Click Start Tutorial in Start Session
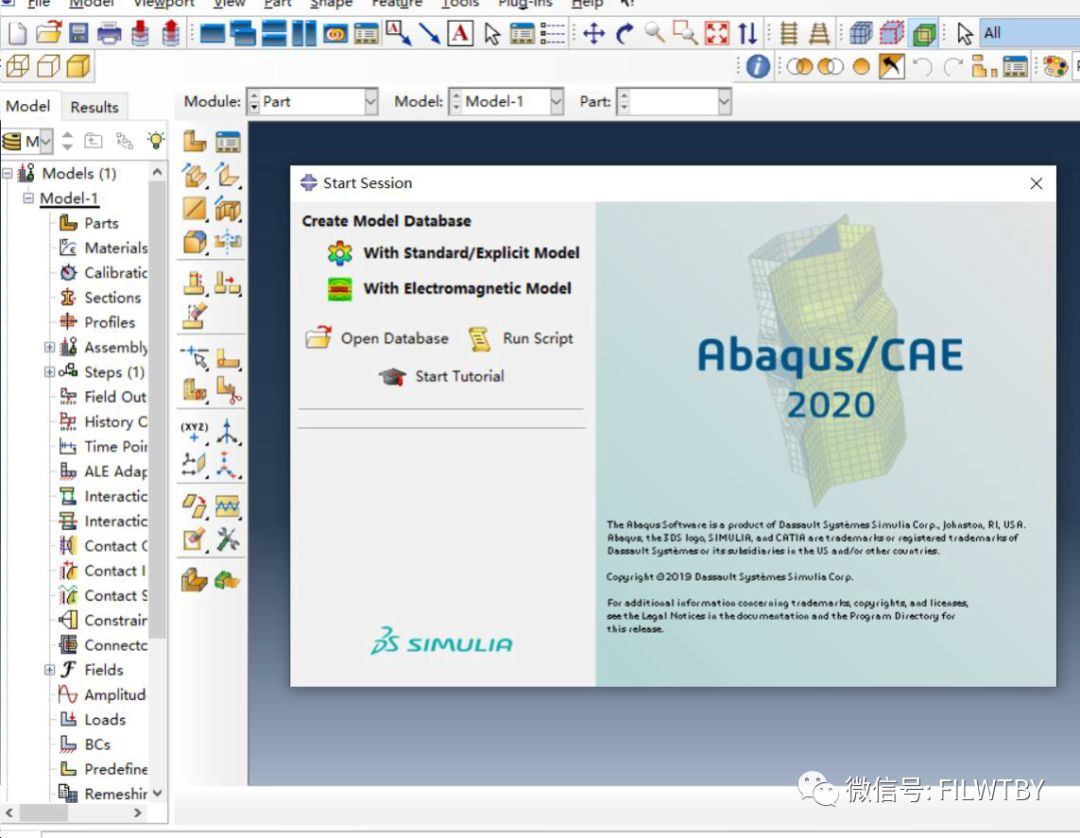The width and height of the screenshot is (1080, 838). pos(442,376)
